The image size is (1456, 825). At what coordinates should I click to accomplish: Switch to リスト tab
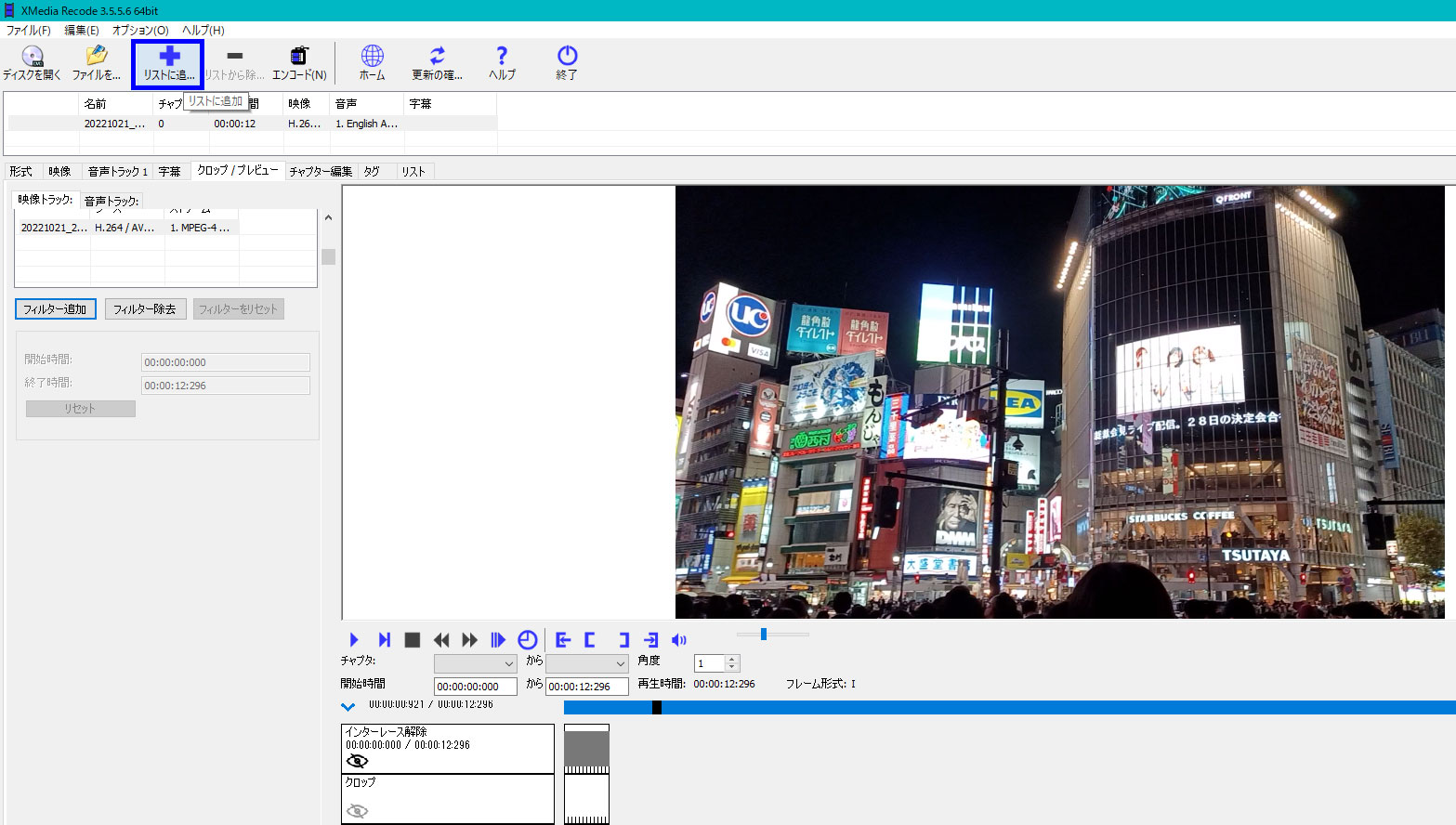coord(413,171)
